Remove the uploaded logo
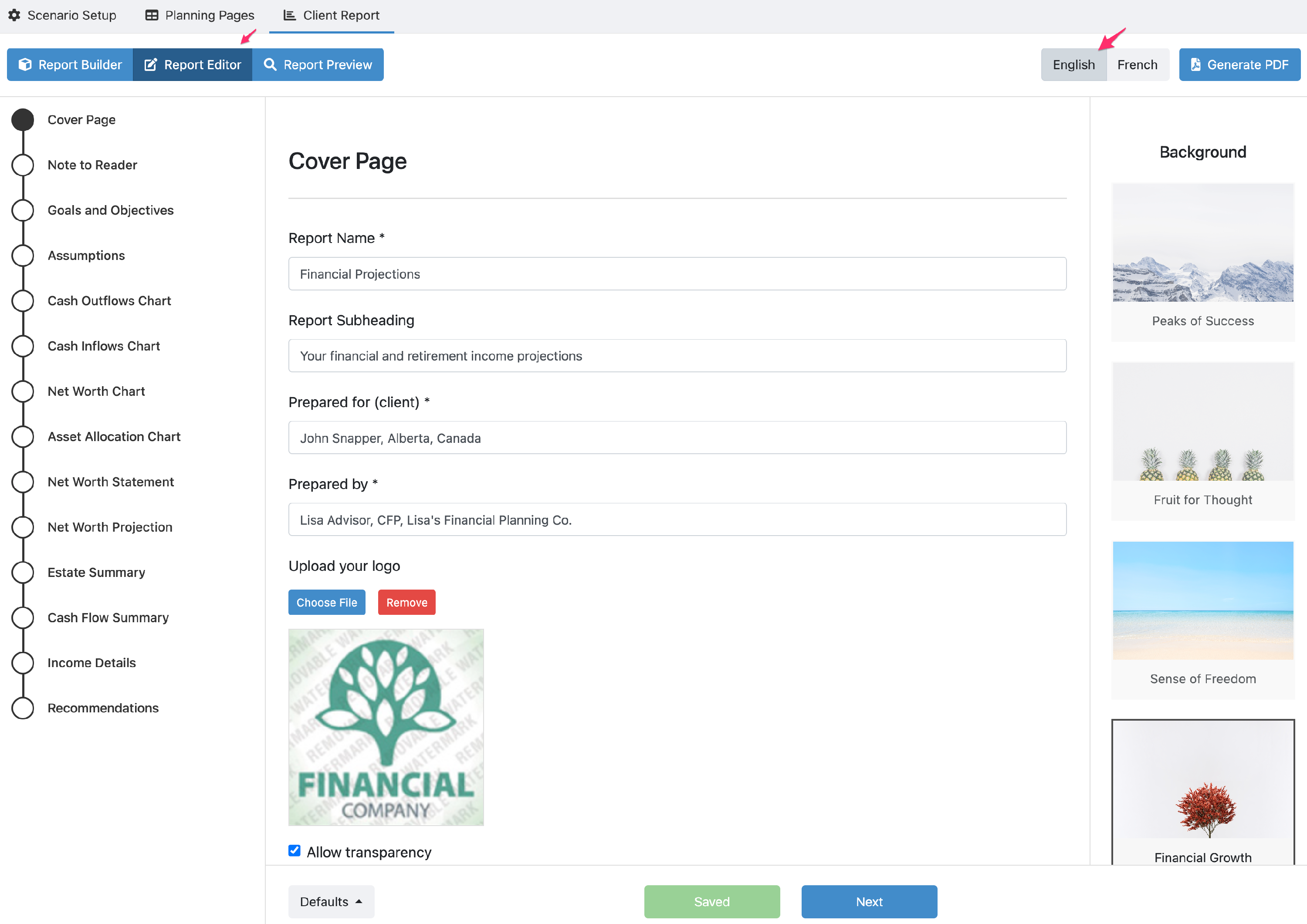1307x924 pixels. [406, 602]
